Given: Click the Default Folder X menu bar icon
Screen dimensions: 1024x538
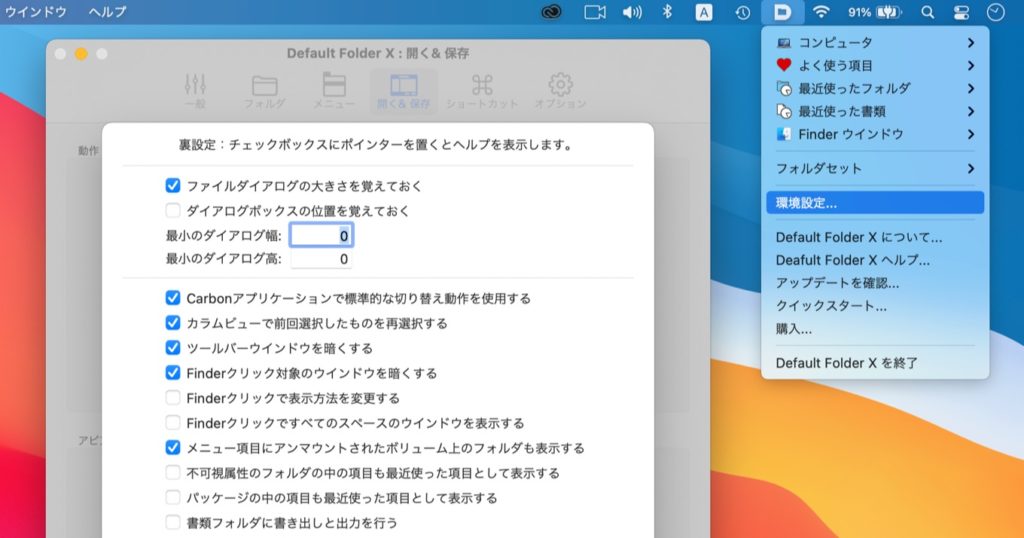Looking at the screenshot, I should click(x=782, y=12).
